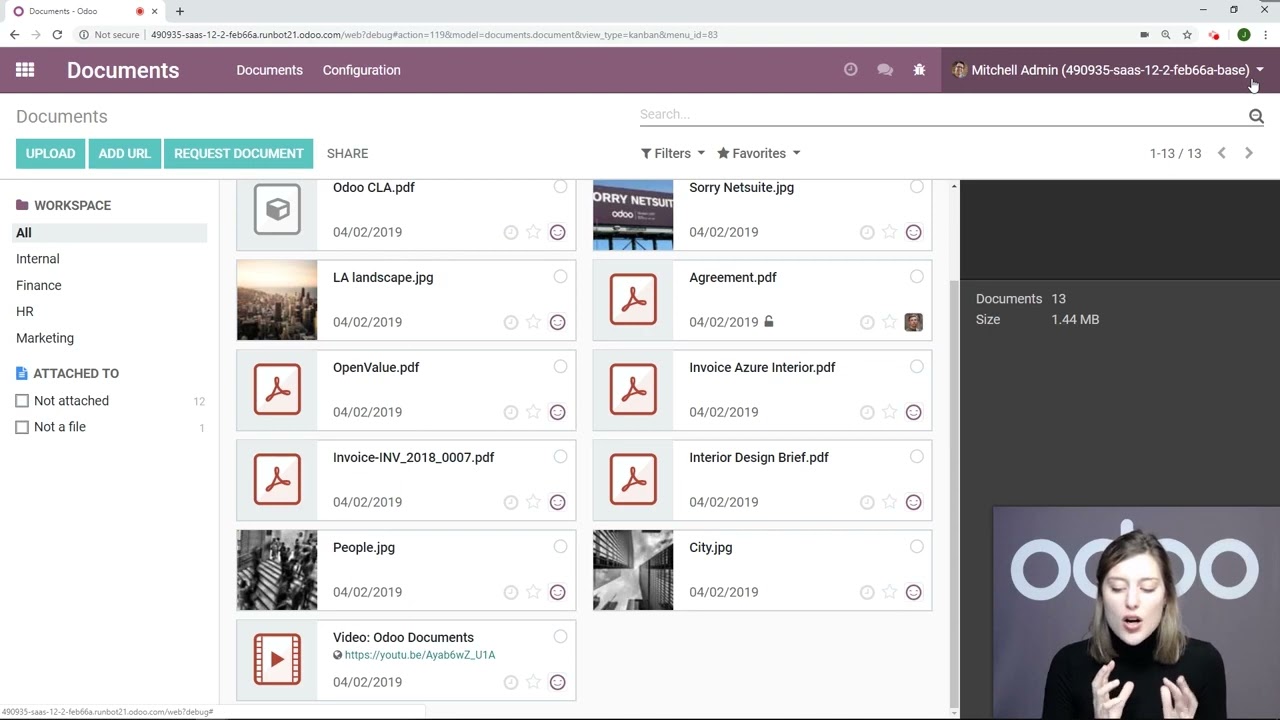Open the Mitchell Admin user menu
Screen dimensions: 1280x720
1108,70
